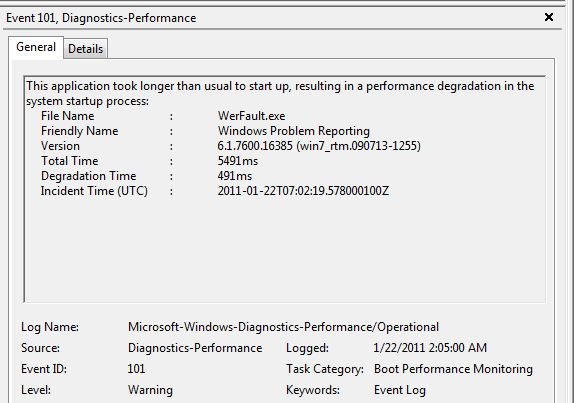Click the Level value Warning
The height and width of the screenshot is (403, 574).
(150, 390)
